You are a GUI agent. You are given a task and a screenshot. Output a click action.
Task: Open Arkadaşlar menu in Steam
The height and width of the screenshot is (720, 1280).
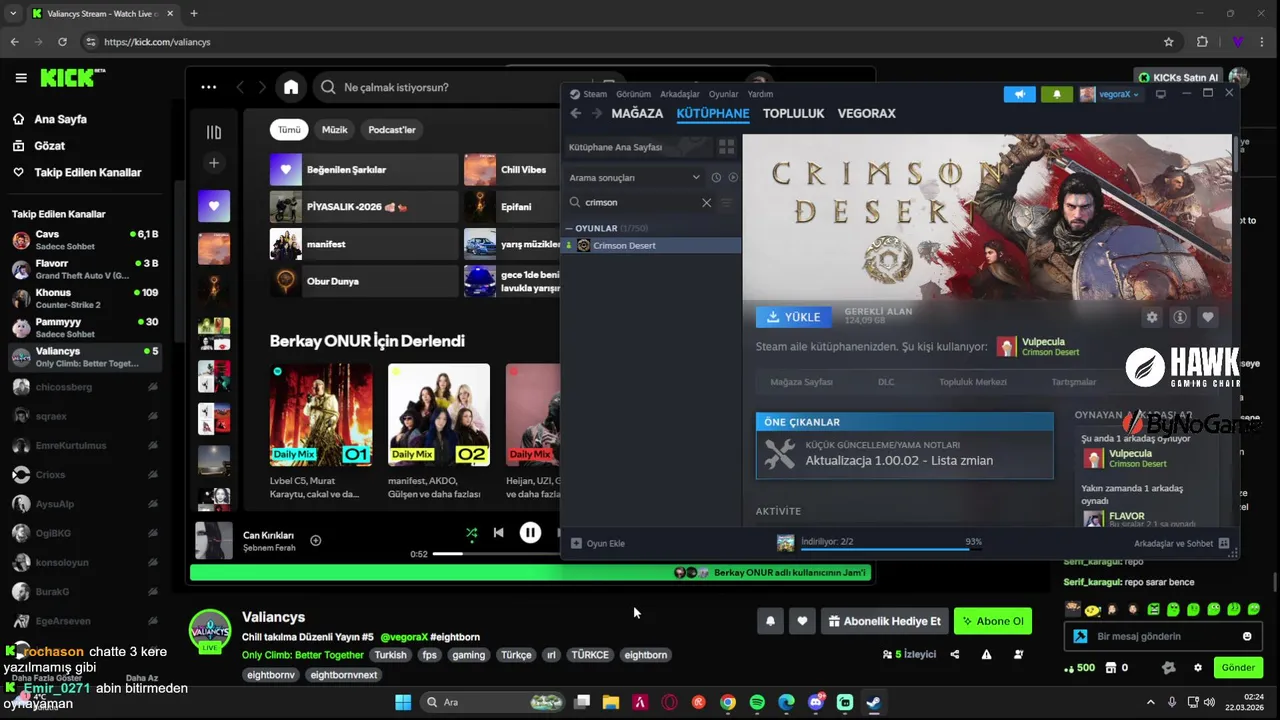point(680,94)
